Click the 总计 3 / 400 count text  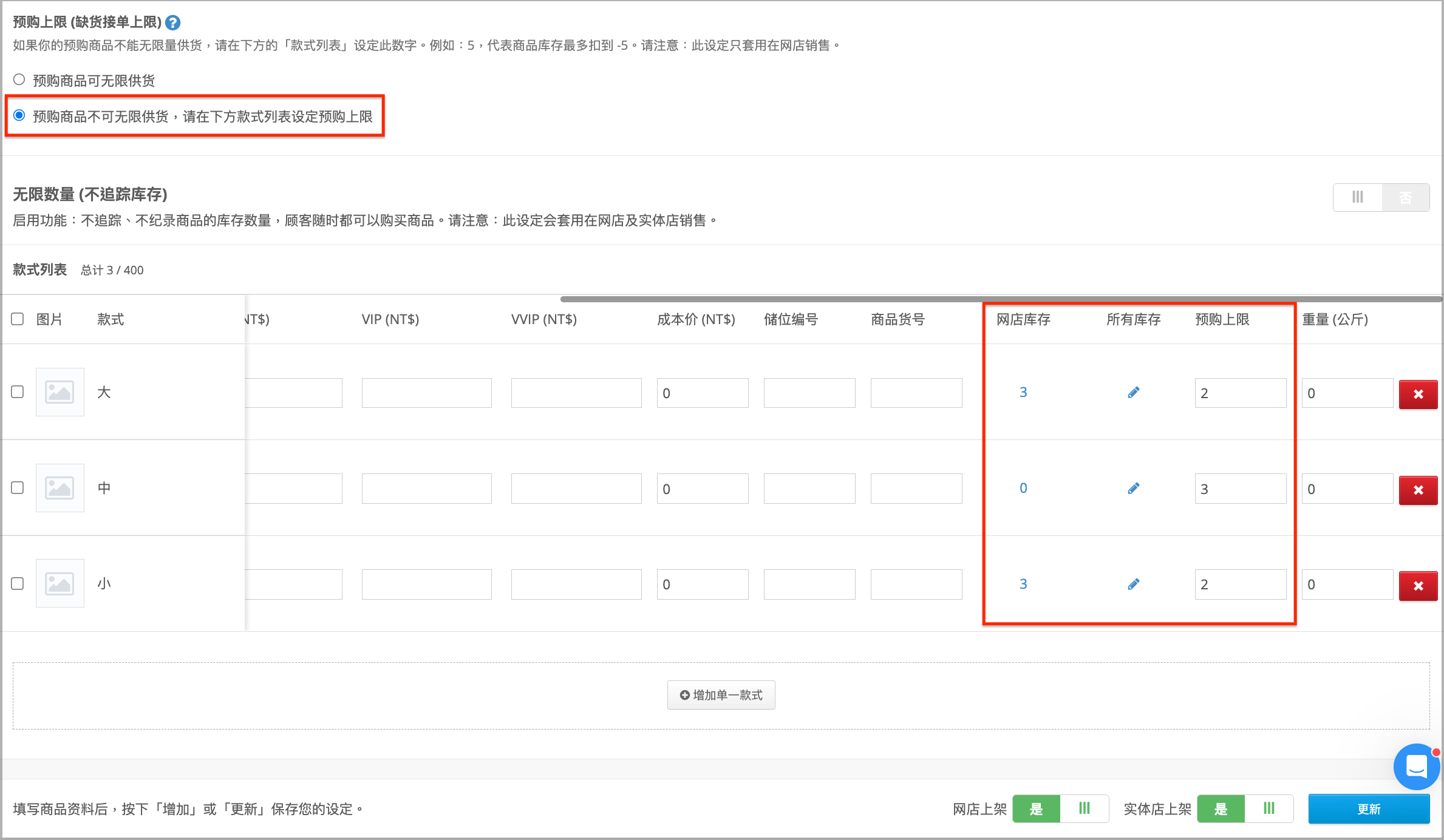[112, 270]
